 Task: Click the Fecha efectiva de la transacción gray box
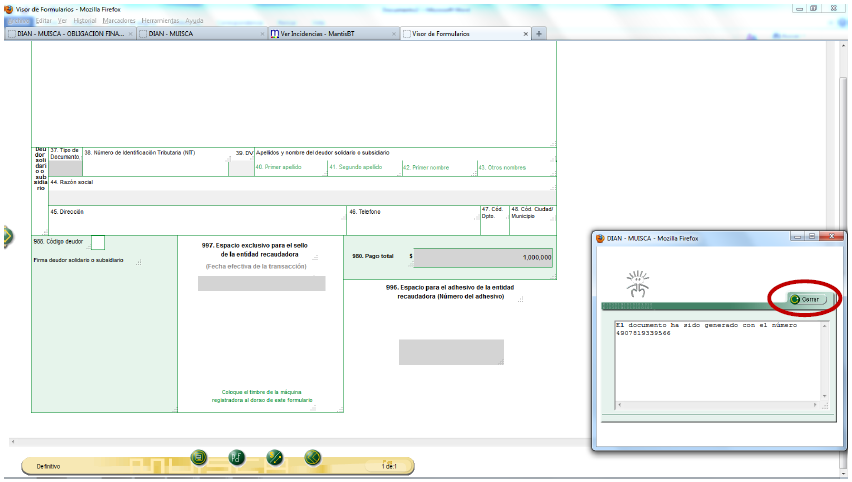261,283
